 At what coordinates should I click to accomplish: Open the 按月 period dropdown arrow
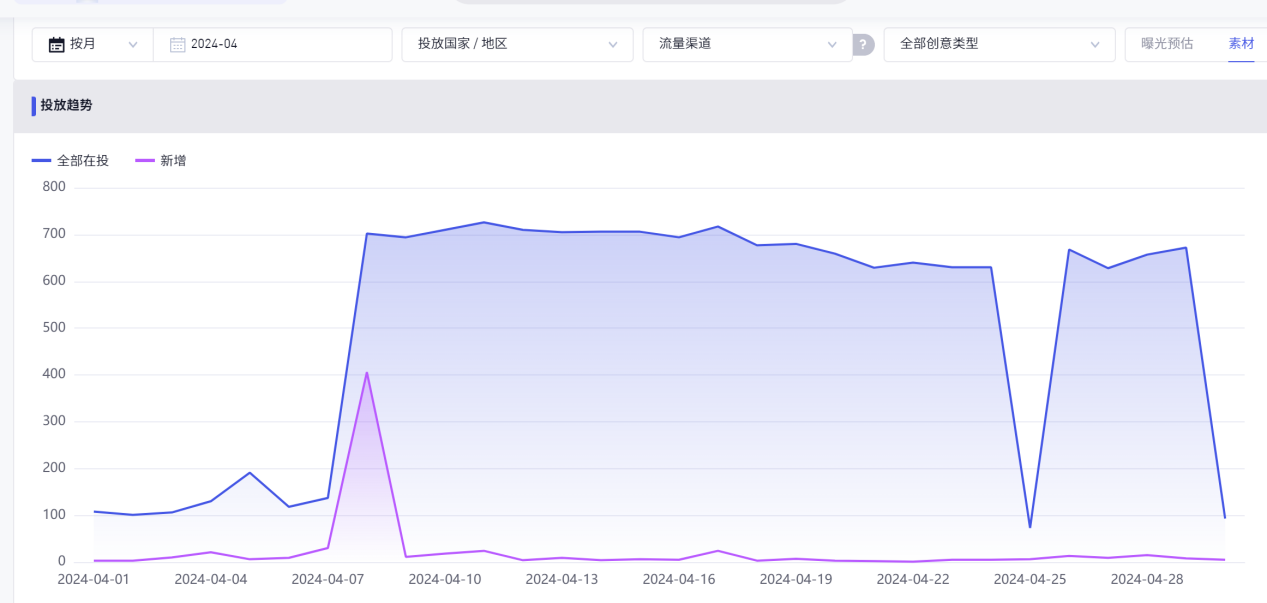[x=133, y=44]
